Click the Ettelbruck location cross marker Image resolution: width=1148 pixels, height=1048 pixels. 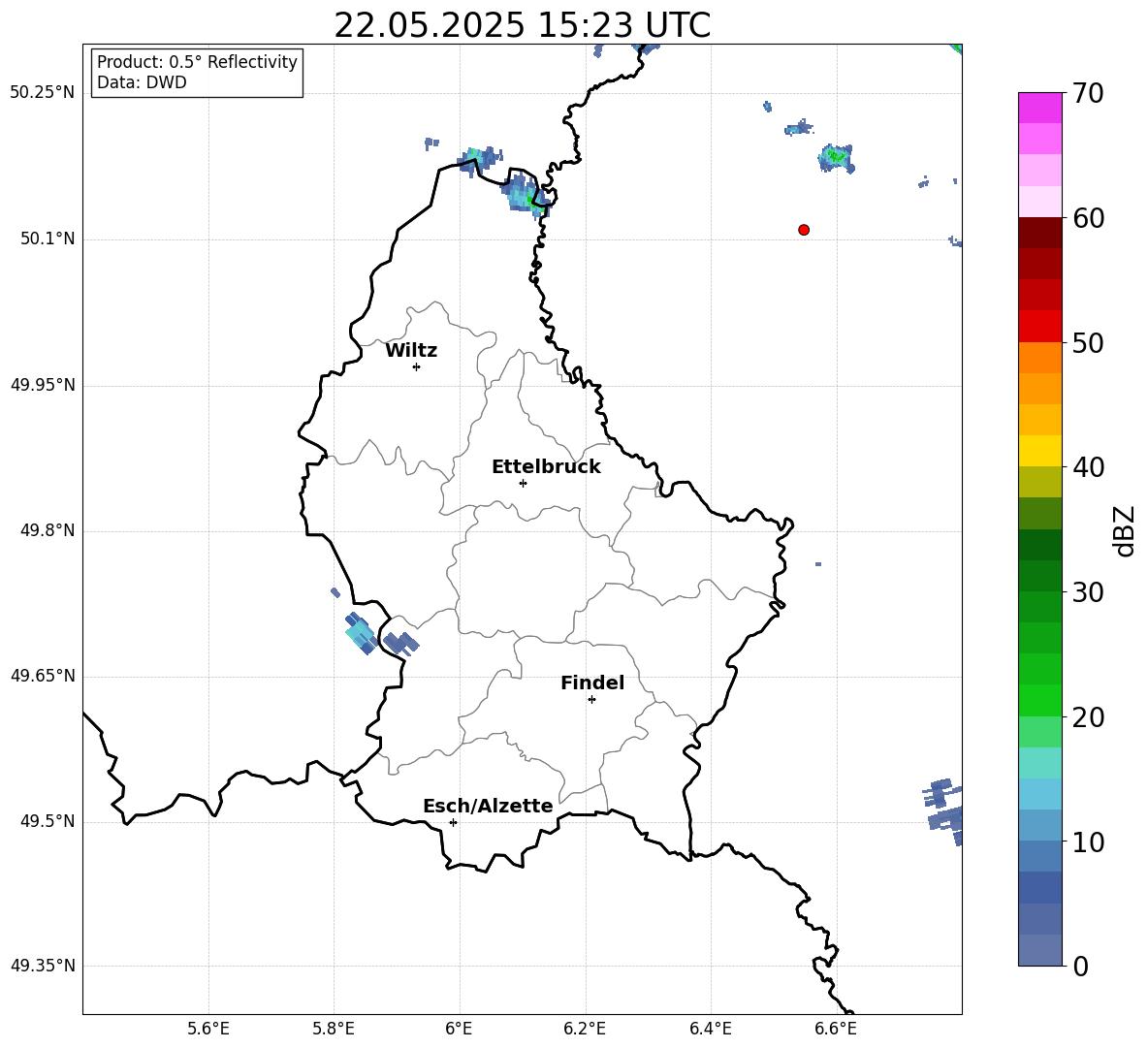tap(523, 483)
